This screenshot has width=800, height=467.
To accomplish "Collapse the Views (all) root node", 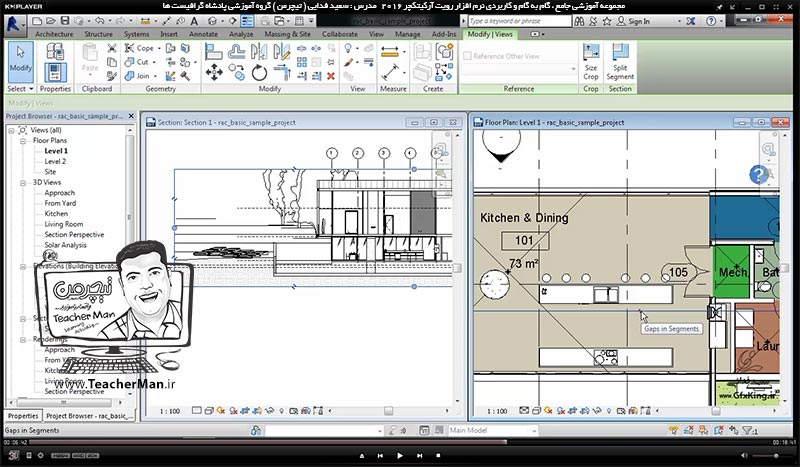I will pyautogui.click(x=11, y=131).
